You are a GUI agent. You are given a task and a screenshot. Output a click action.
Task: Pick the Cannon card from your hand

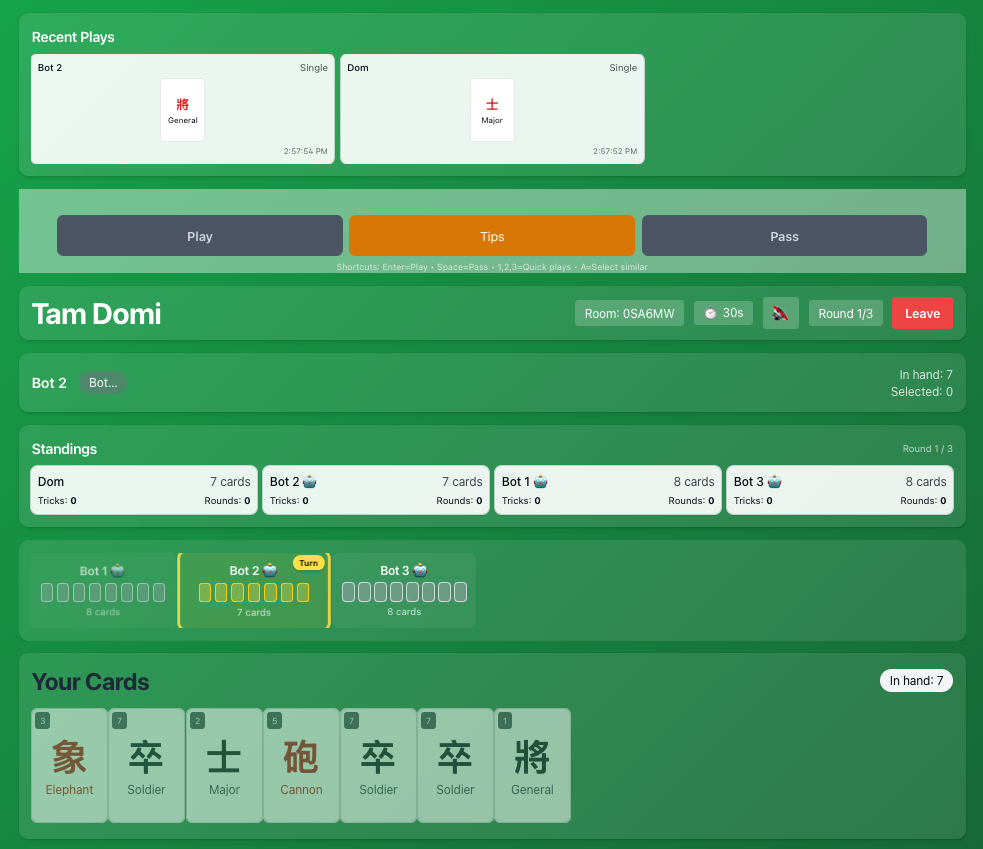click(x=301, y=765)
